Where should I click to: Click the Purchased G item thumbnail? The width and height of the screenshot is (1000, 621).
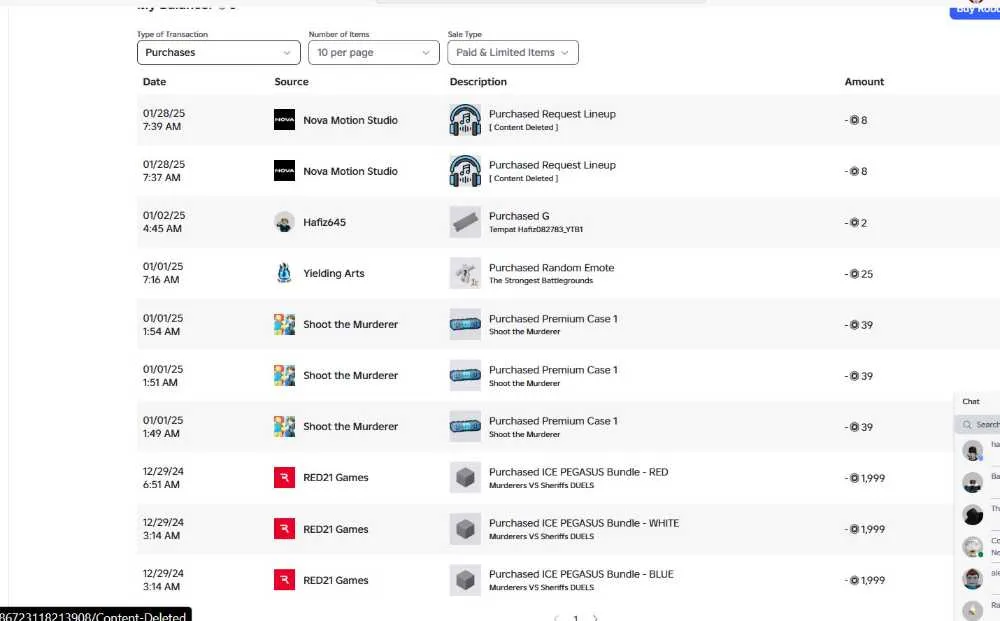(x=466, y=222)
